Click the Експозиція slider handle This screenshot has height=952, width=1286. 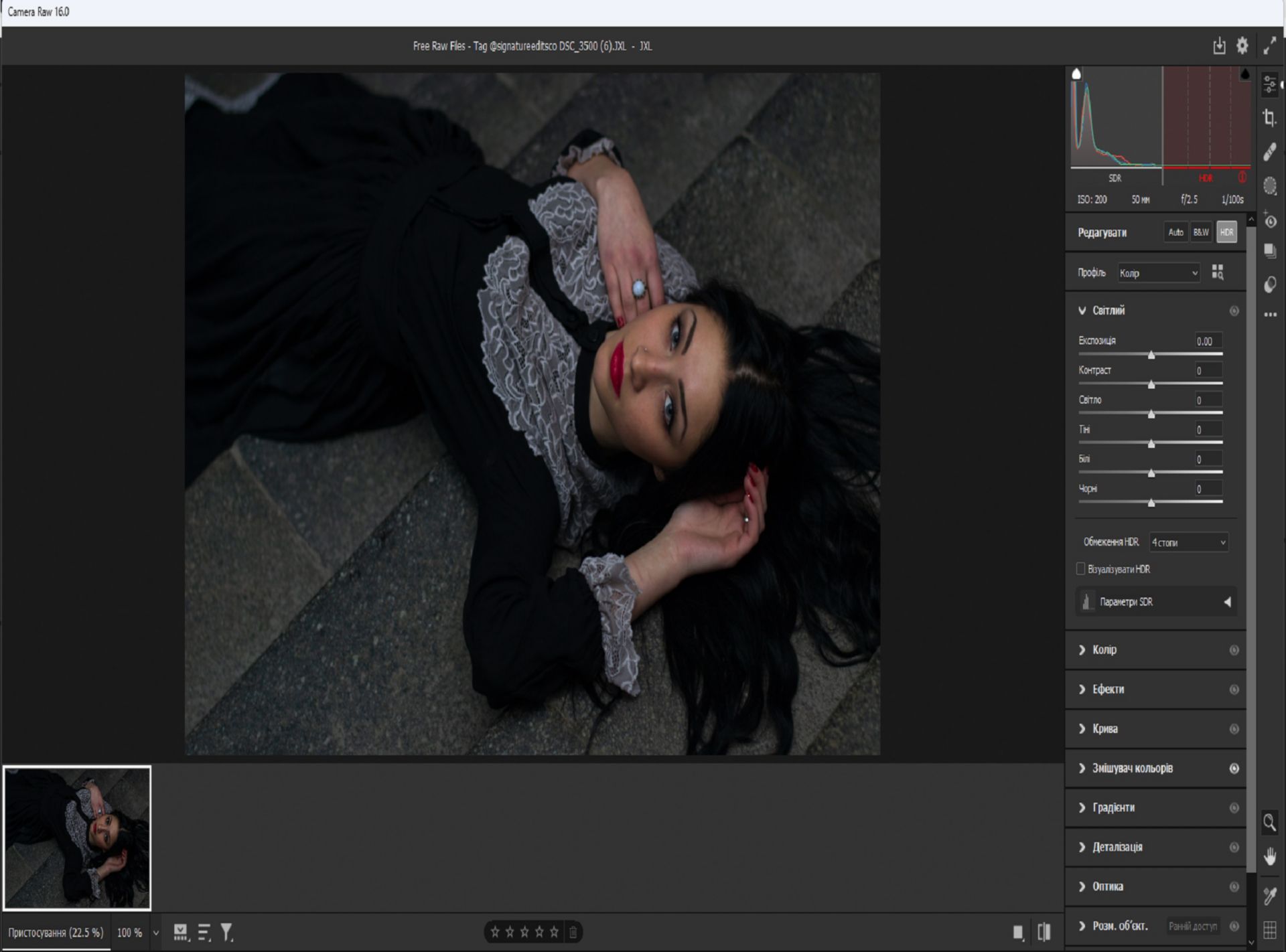pos(1151,355)
